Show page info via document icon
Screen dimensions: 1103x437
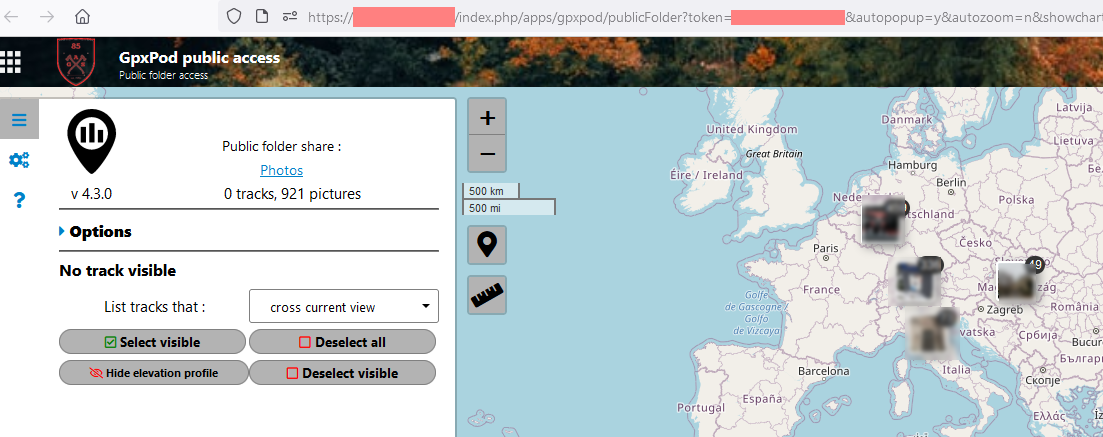[262, 16]
